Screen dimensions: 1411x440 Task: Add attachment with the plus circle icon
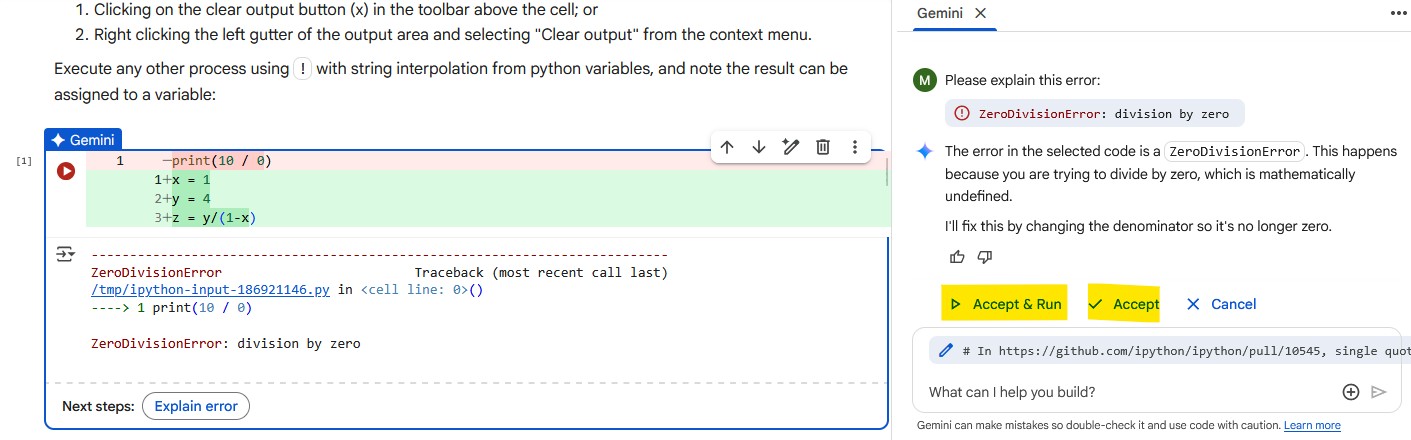coord(1351,392)
